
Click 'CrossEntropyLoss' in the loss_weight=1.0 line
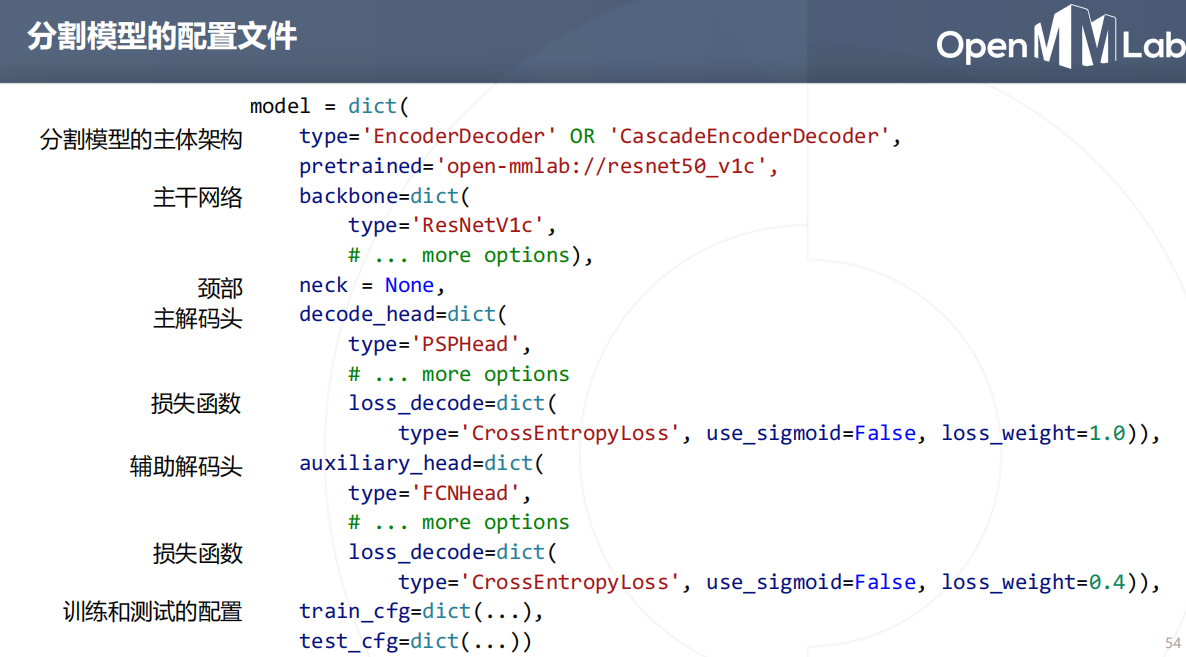[570, 433]
